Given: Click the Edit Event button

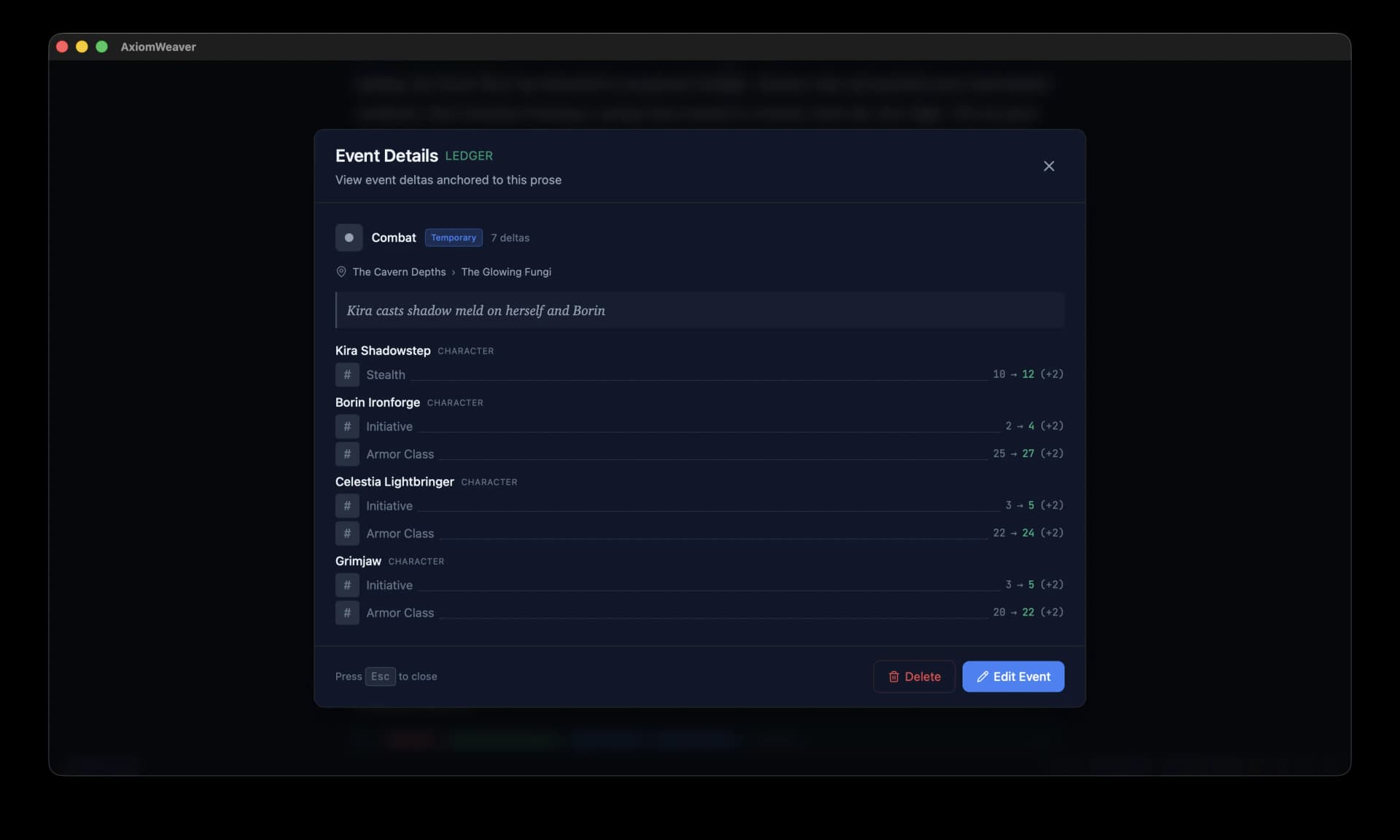Looking at the screenshot, I should click(x=1013, y=676).
